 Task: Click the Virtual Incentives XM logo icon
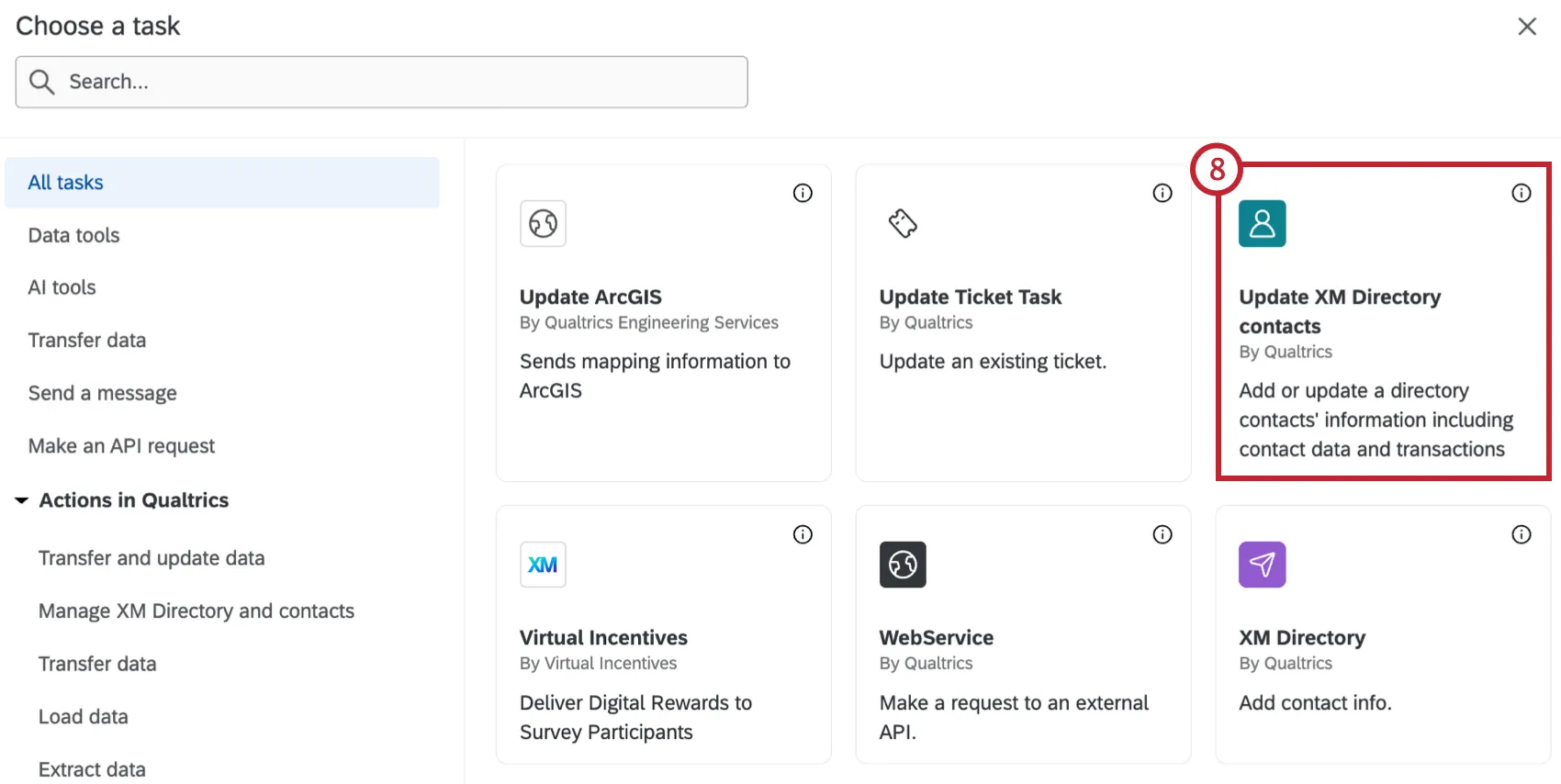[x=543, y=565]
